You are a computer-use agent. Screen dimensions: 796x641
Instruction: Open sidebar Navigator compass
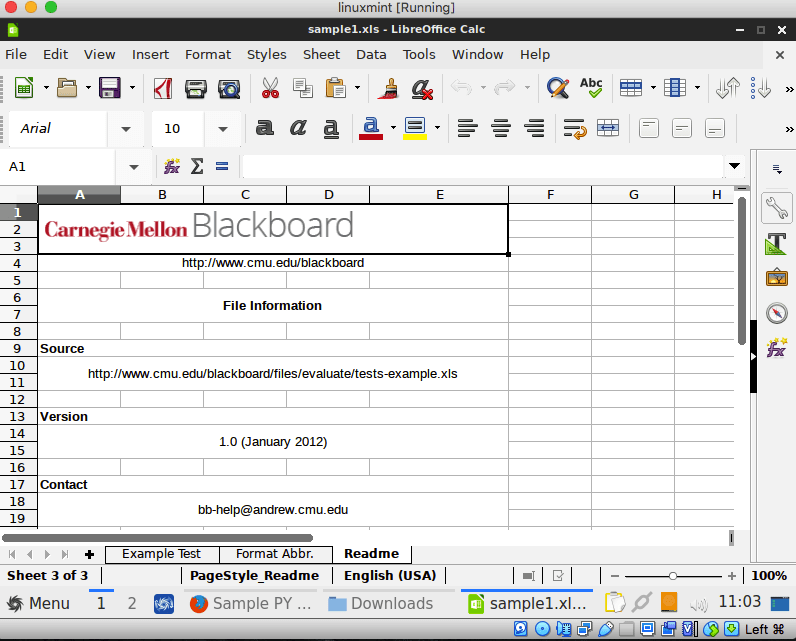(x=777, y=313)
